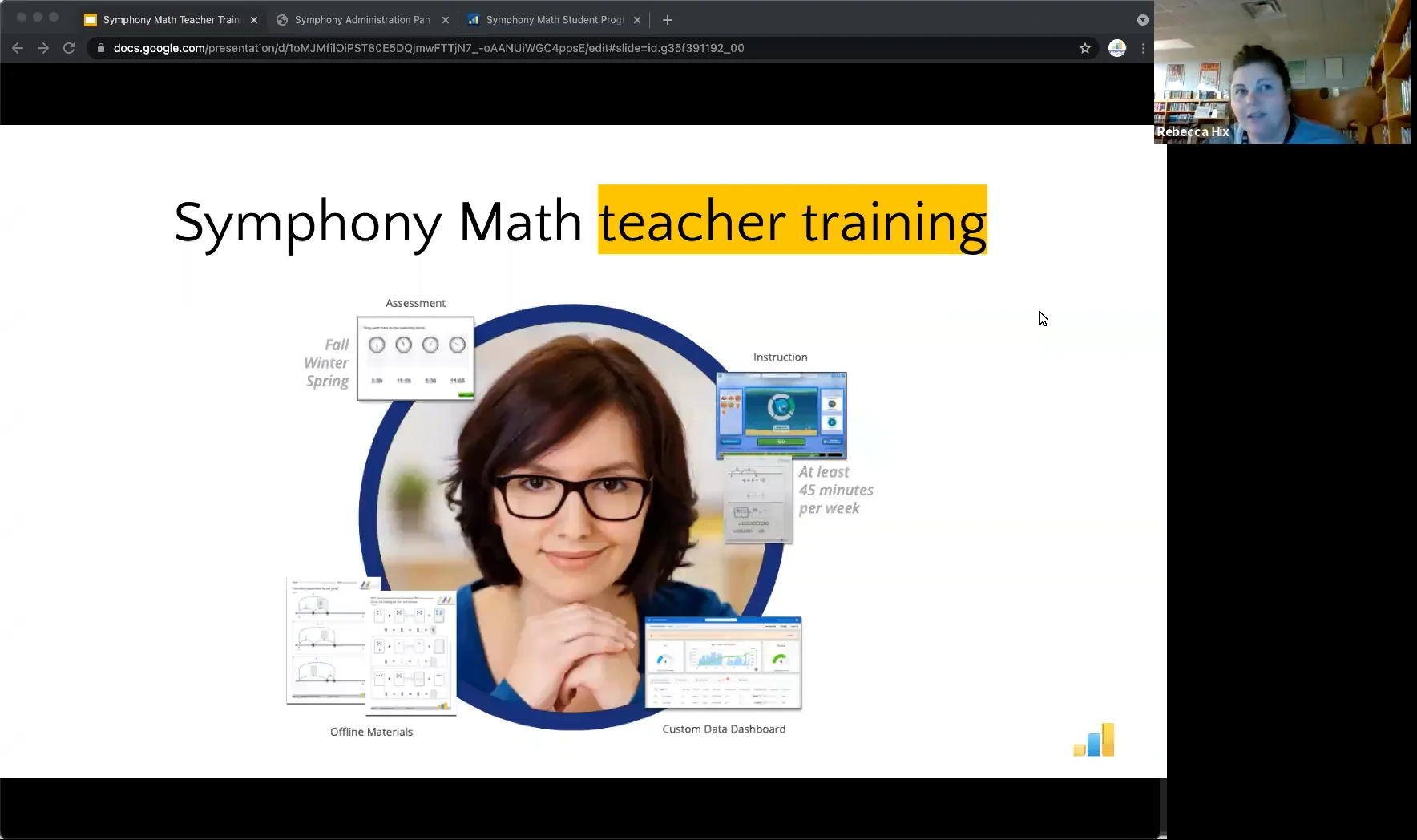This screenshot has height=840, width=1417.
Task: Click the forward navigation arrow
Action: pos(43,48)
